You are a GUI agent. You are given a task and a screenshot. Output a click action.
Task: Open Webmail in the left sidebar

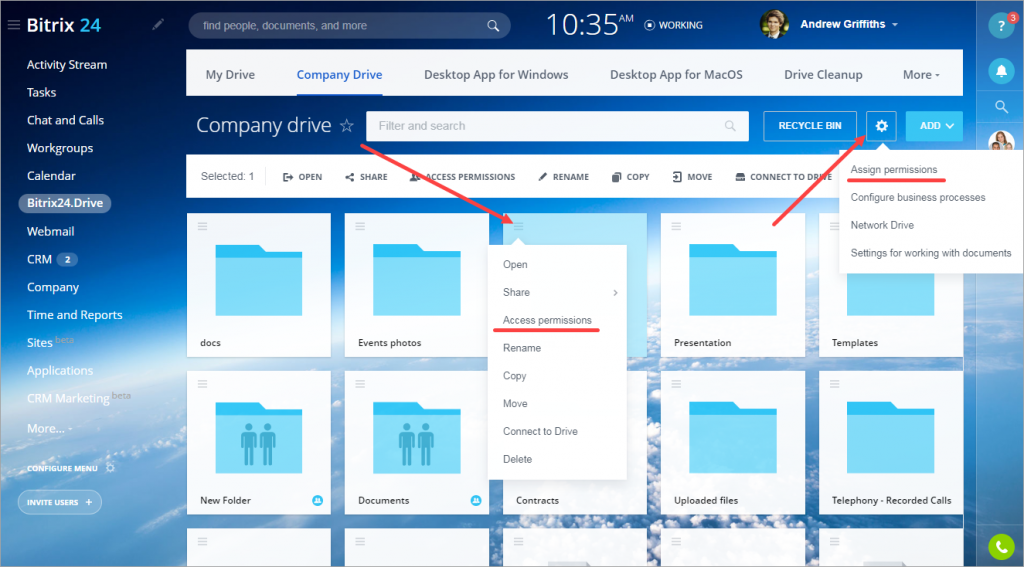click(50, 231)
